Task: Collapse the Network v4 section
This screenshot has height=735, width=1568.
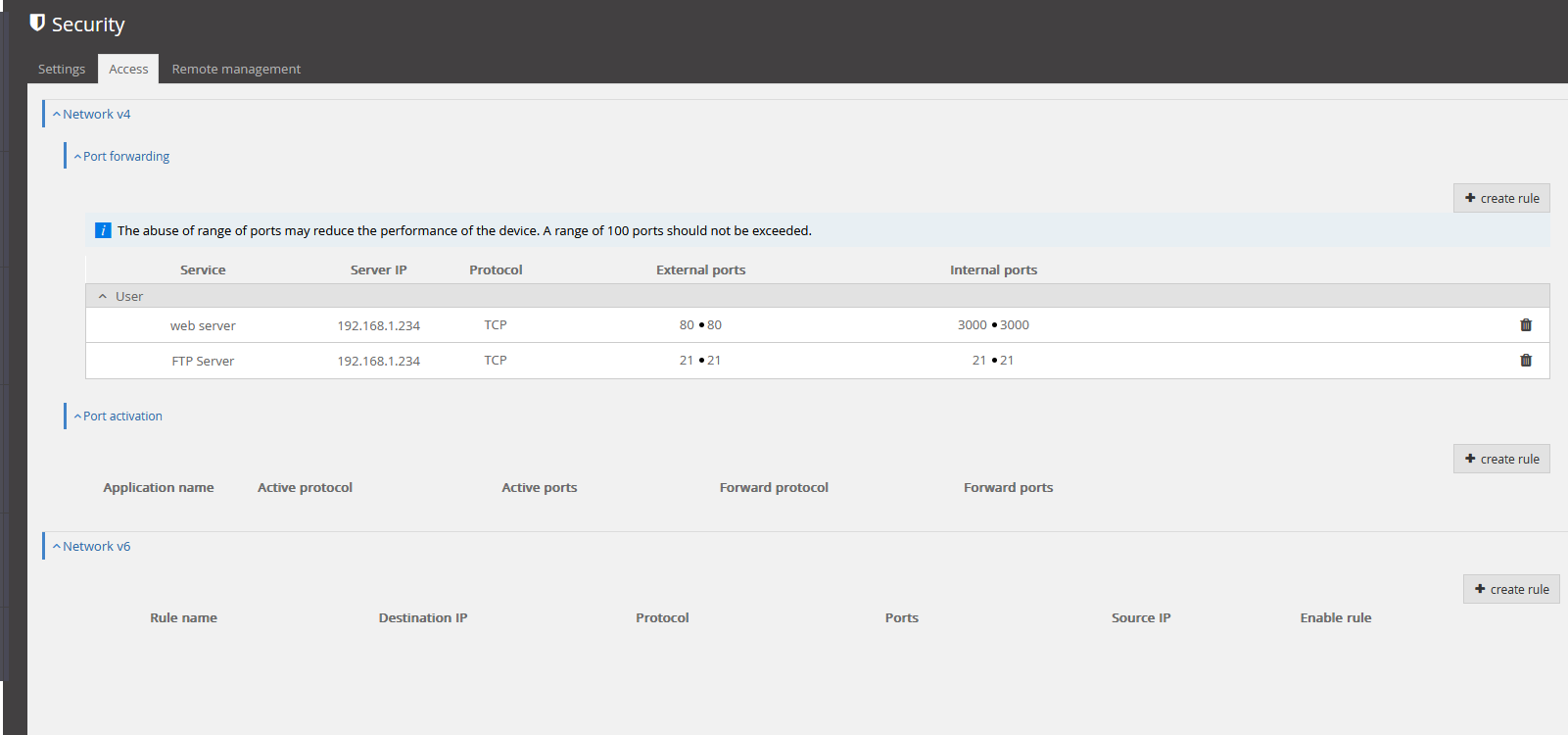Action: point(91,115)
